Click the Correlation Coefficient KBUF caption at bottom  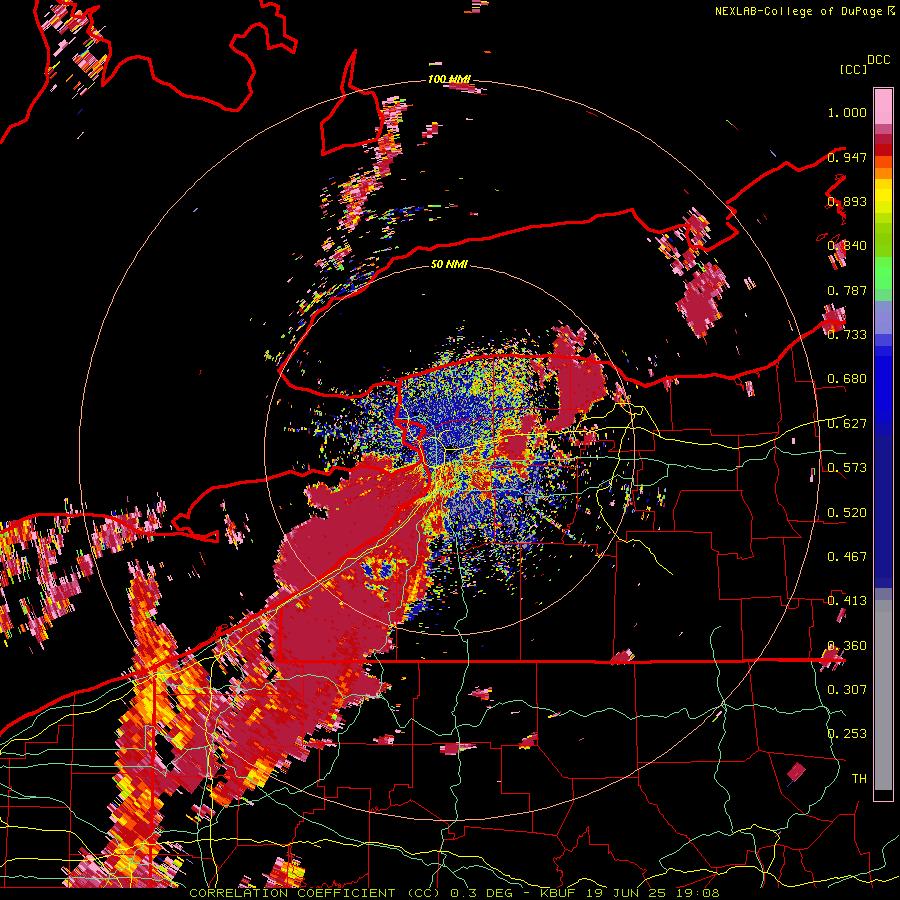point(454,893)
